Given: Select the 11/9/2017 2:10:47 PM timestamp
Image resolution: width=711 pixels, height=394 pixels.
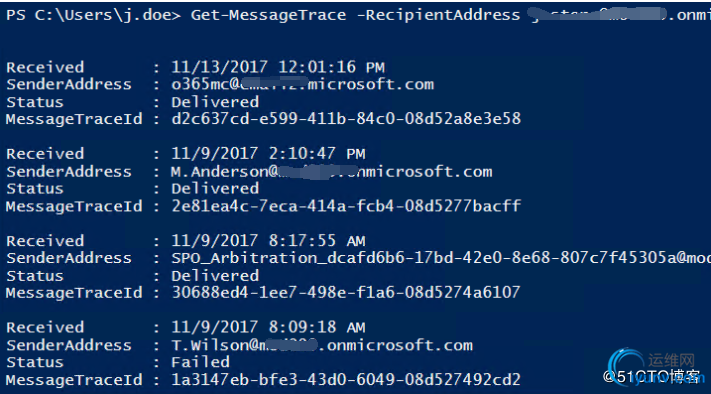Looking at the screenshot, I should pos(268,154).
